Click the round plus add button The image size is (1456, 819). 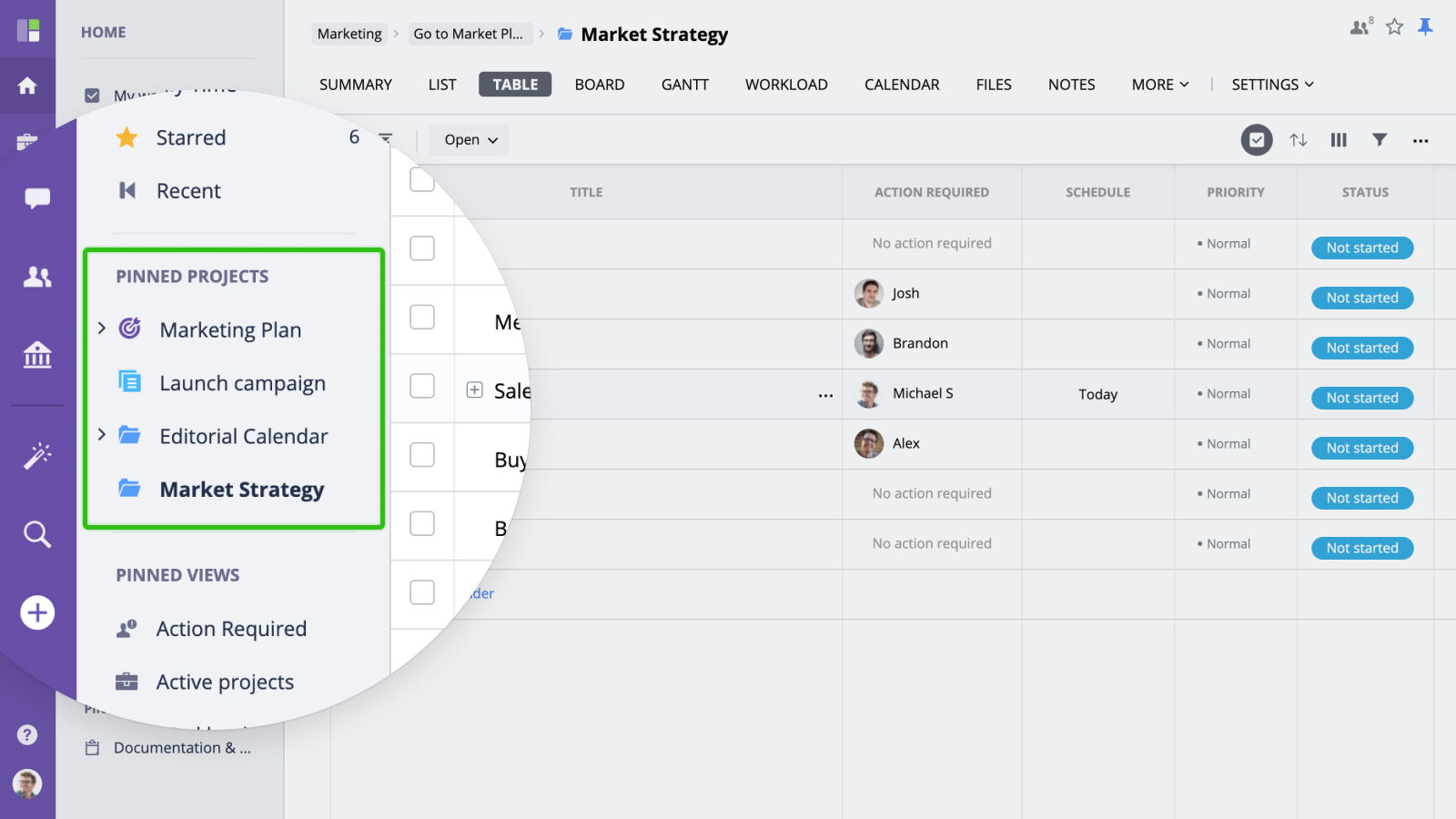click(x=37, y=612)
